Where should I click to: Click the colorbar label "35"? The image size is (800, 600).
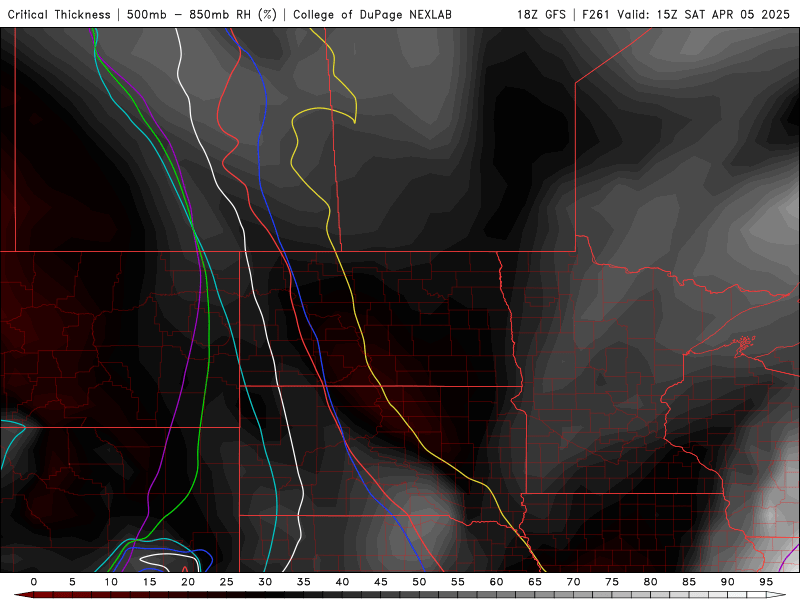click(304, 582)
